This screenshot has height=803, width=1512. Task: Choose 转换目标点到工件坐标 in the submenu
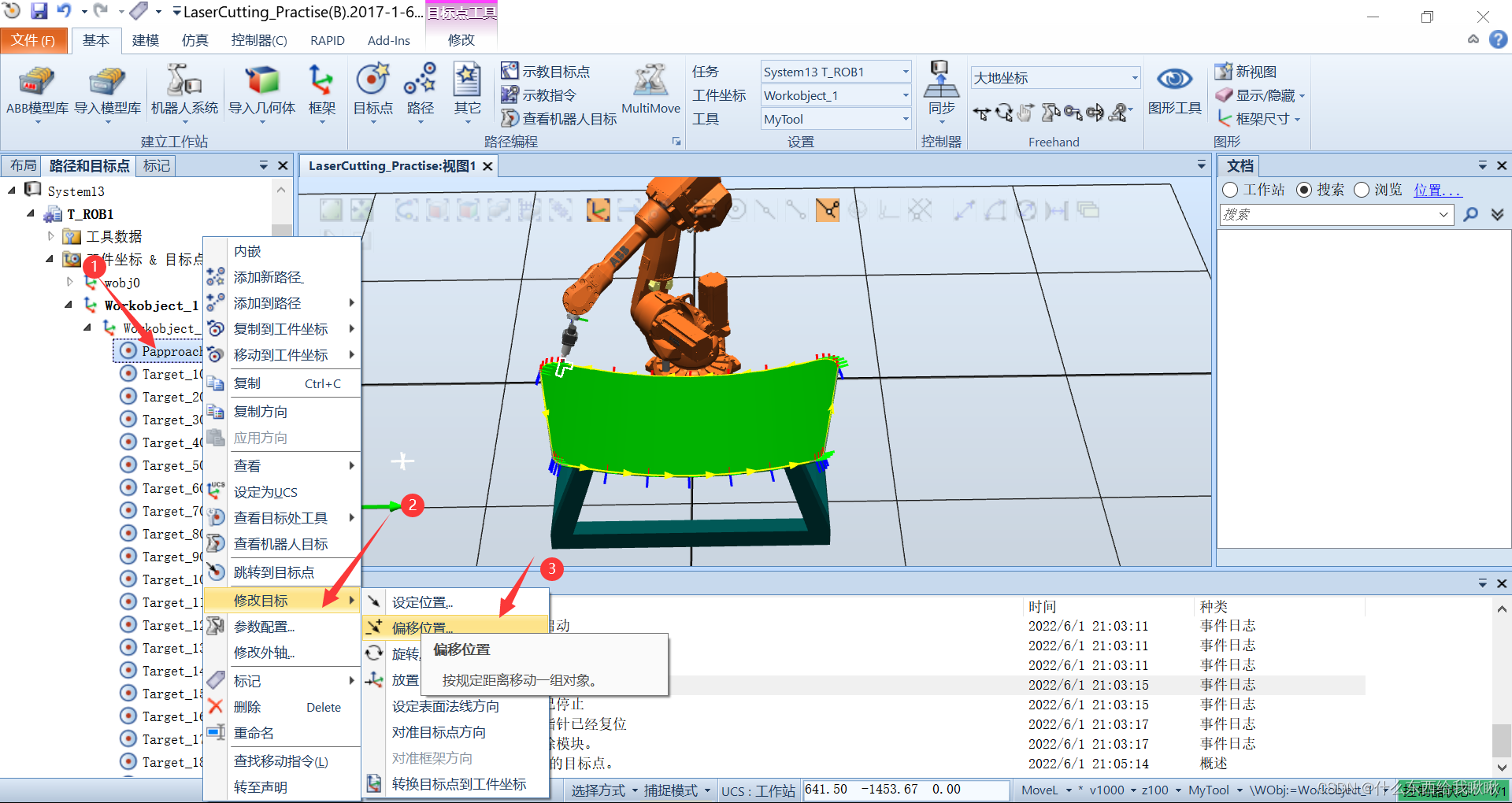click(x=455, y=784)
